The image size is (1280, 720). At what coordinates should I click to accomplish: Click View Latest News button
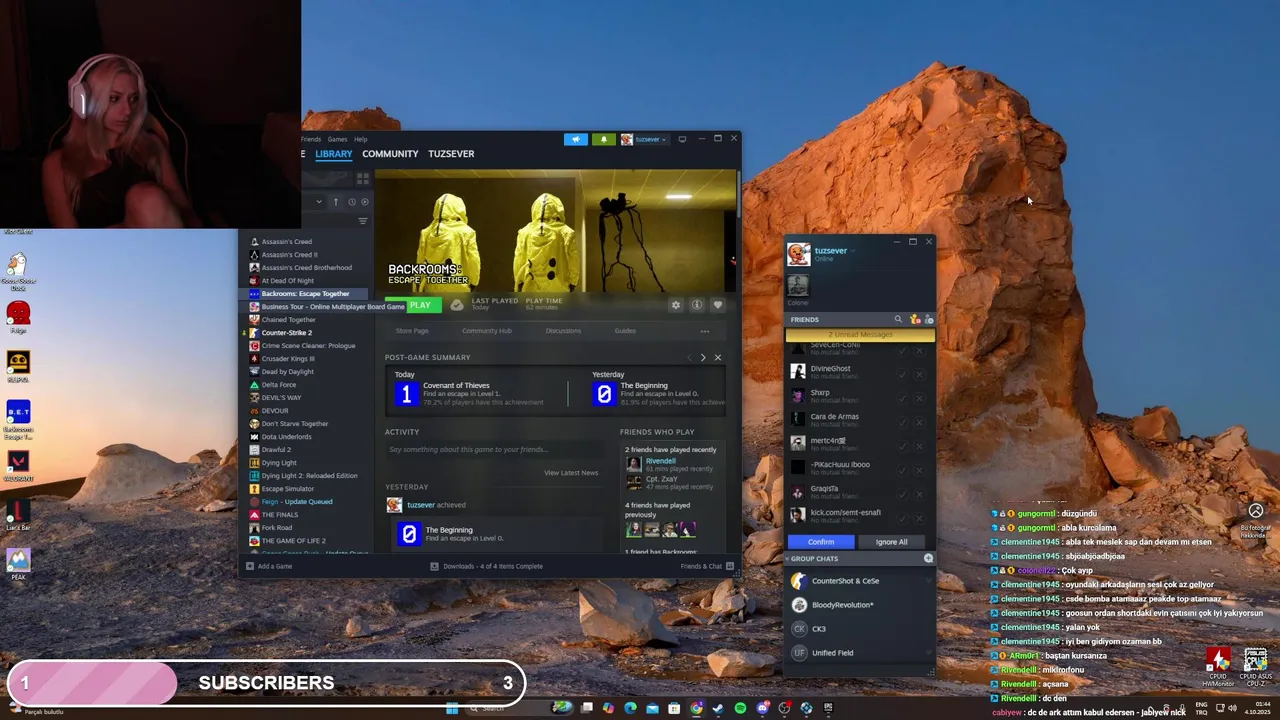click(x=571, y=473)
